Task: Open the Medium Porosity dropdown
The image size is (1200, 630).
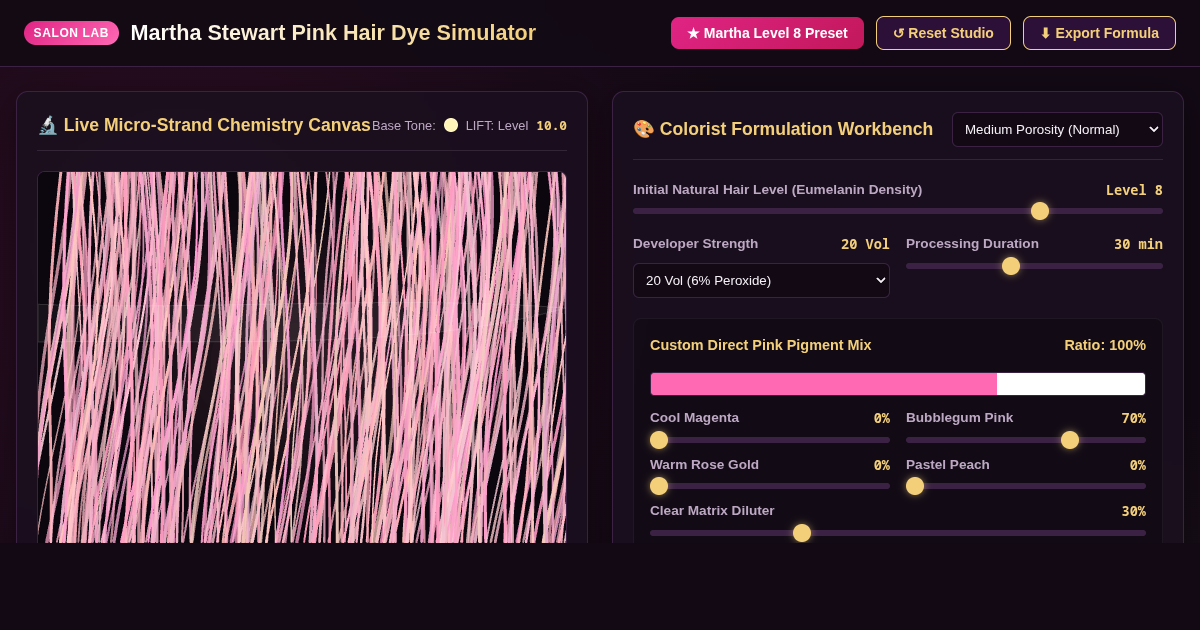Action: coord(1057,129)
